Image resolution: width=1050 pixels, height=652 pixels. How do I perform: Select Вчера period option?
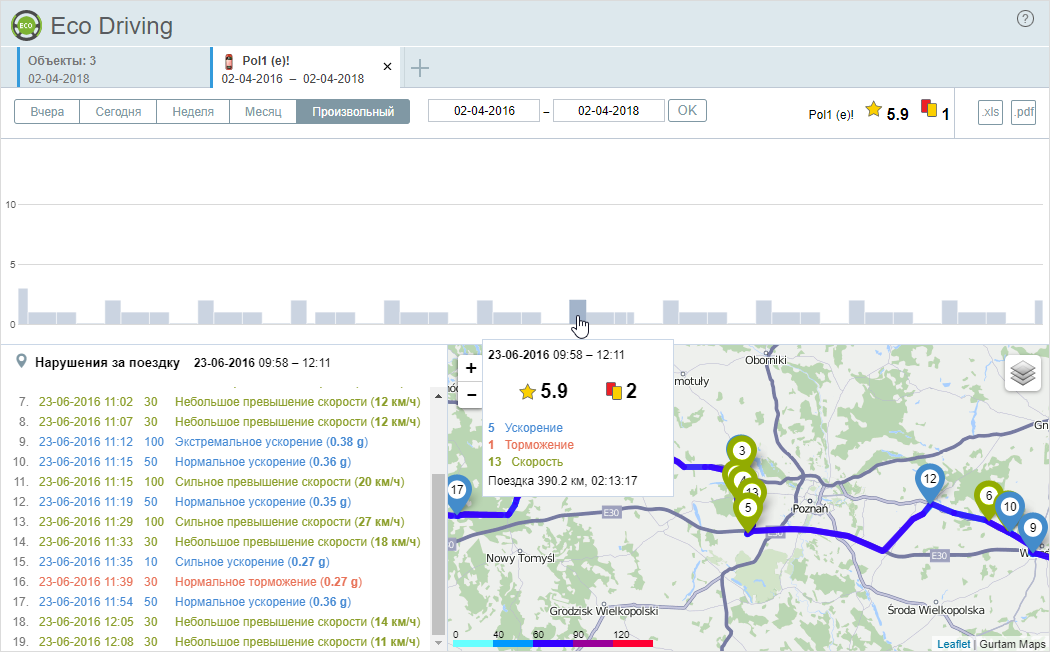[47, 111]
